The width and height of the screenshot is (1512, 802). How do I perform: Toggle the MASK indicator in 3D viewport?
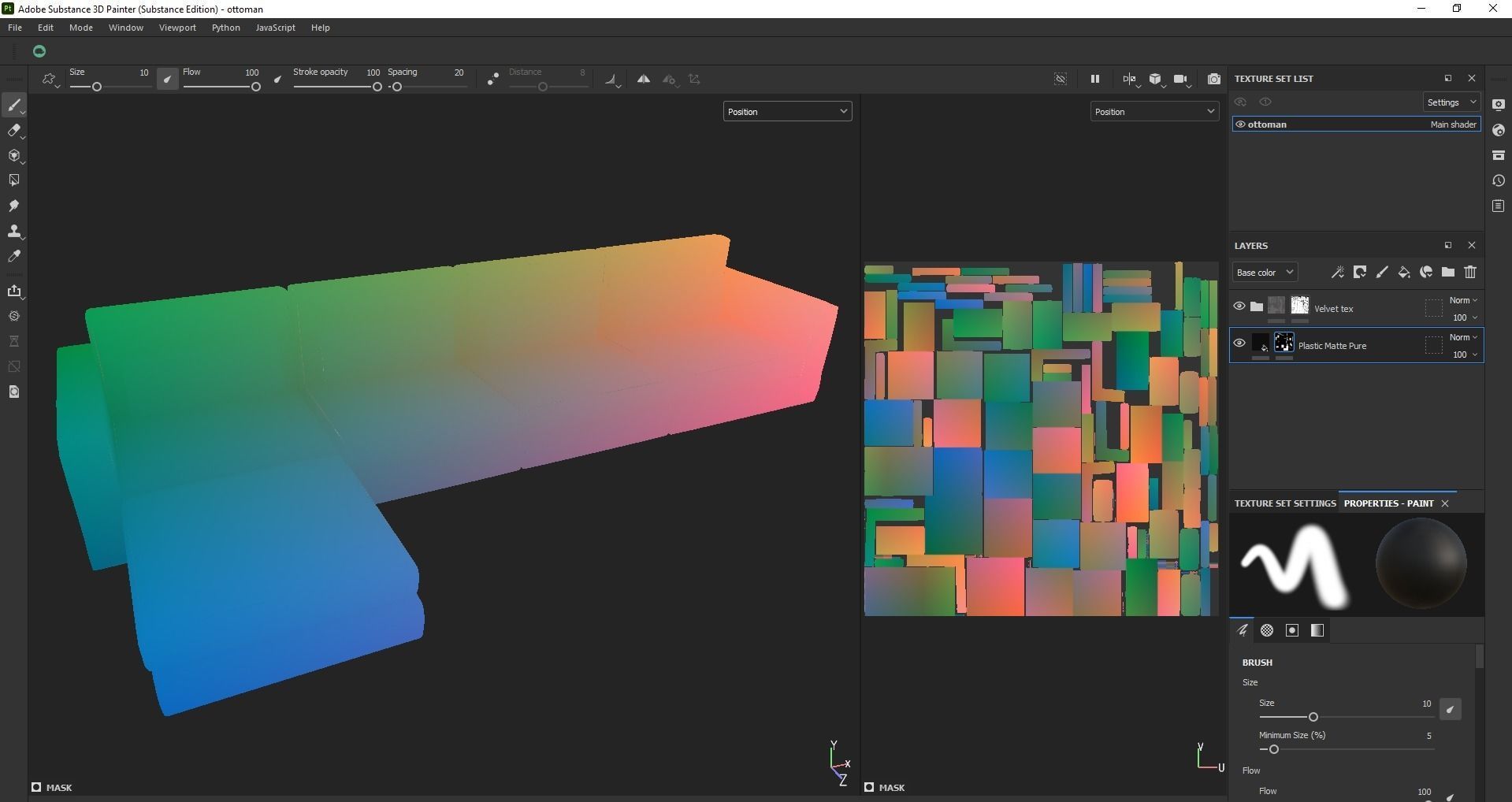(x=51, y=787)
